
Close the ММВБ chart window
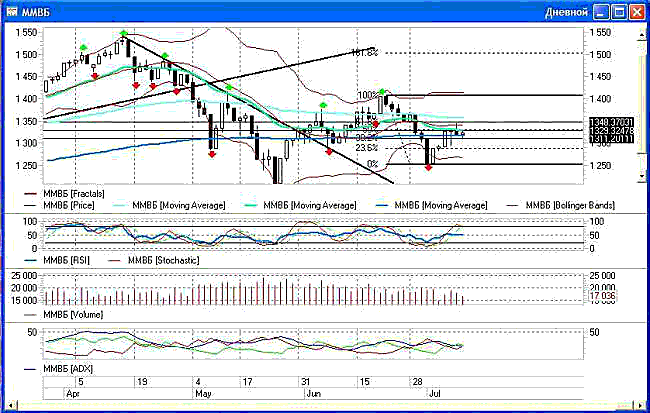coord(637,12)
